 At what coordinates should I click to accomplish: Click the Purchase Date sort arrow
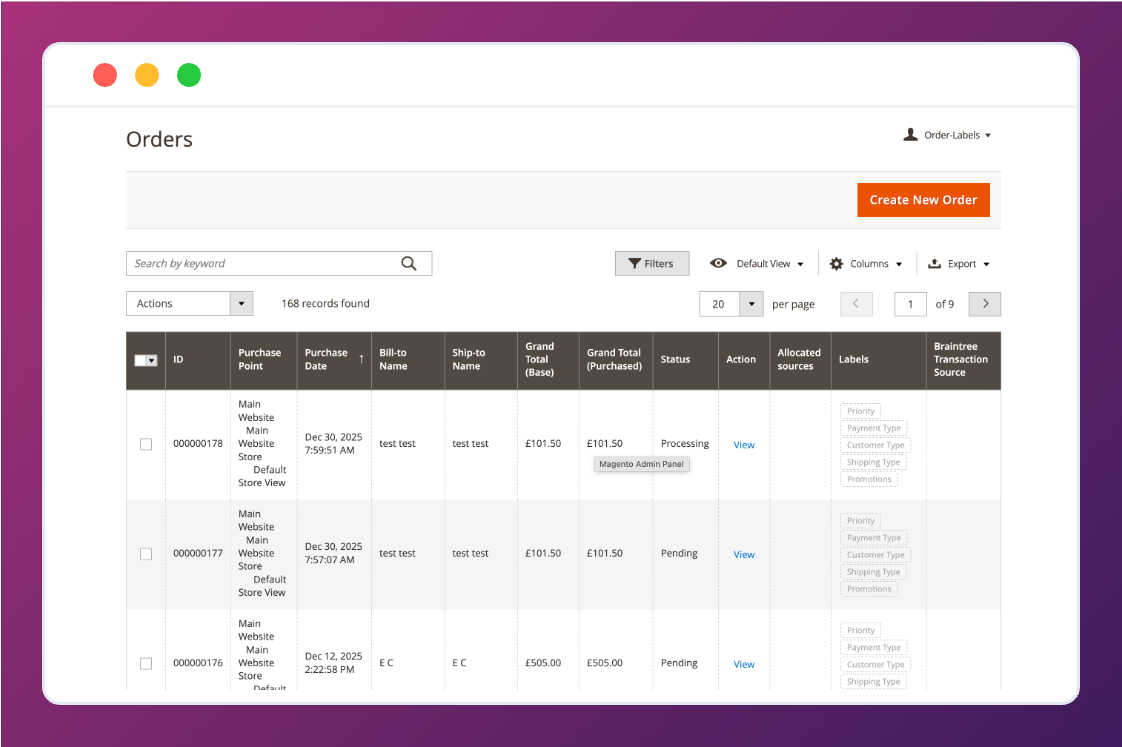pyautogui.click(x=361, y=359)
